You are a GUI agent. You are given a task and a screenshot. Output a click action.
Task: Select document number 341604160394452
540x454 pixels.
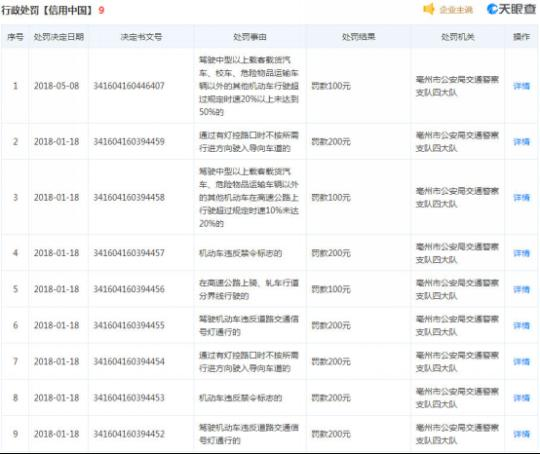129,434
